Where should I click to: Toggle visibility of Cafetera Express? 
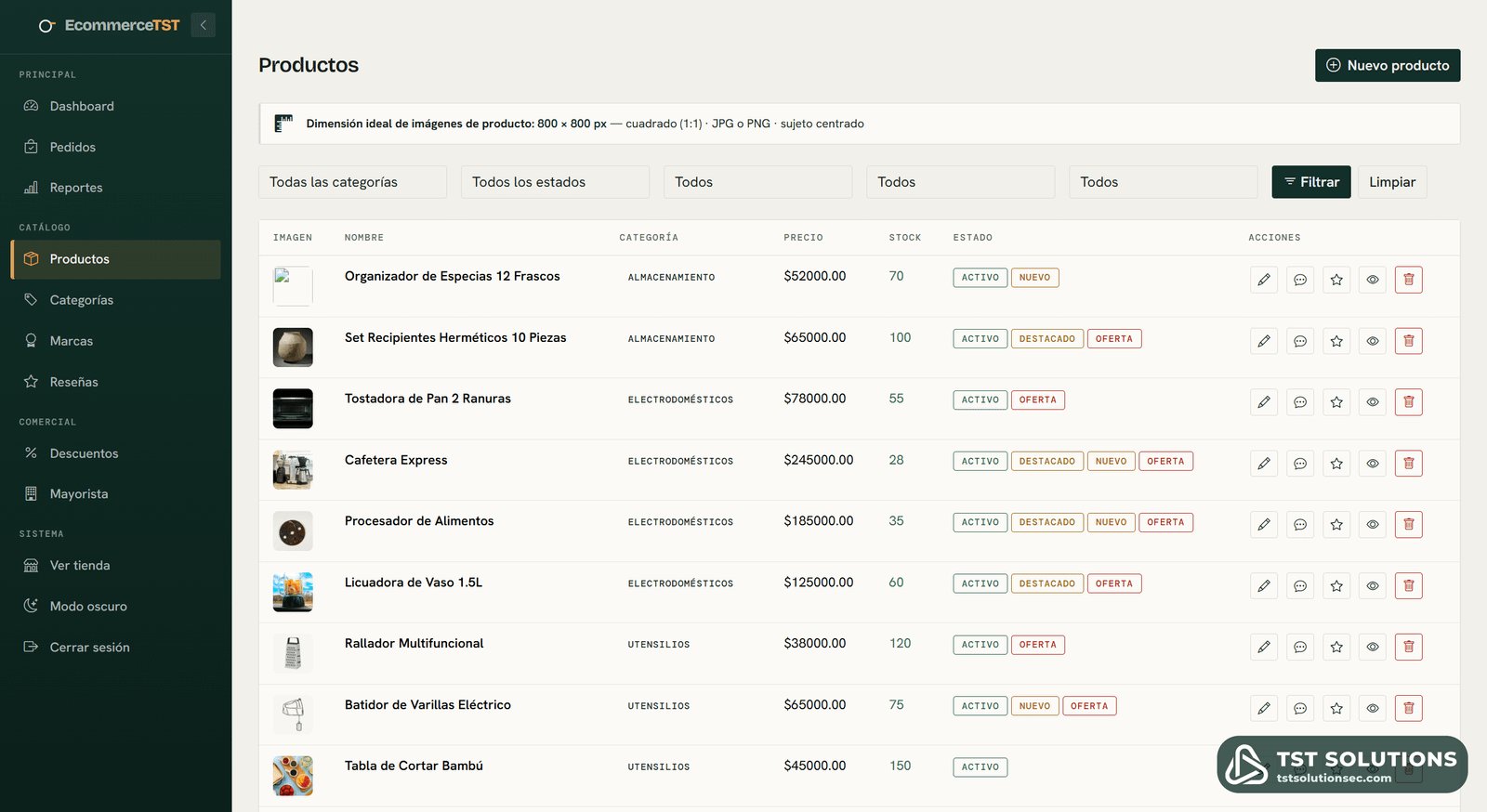tap(1373, 464)
